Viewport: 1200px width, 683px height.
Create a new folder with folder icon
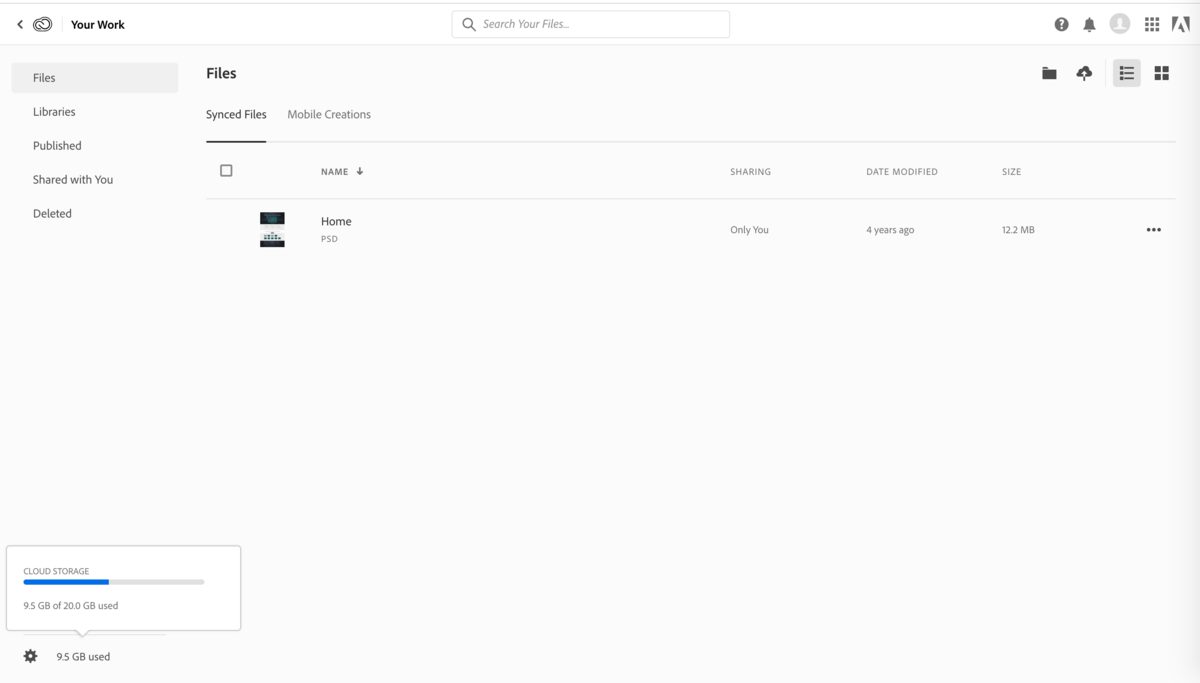point(1049,73)
